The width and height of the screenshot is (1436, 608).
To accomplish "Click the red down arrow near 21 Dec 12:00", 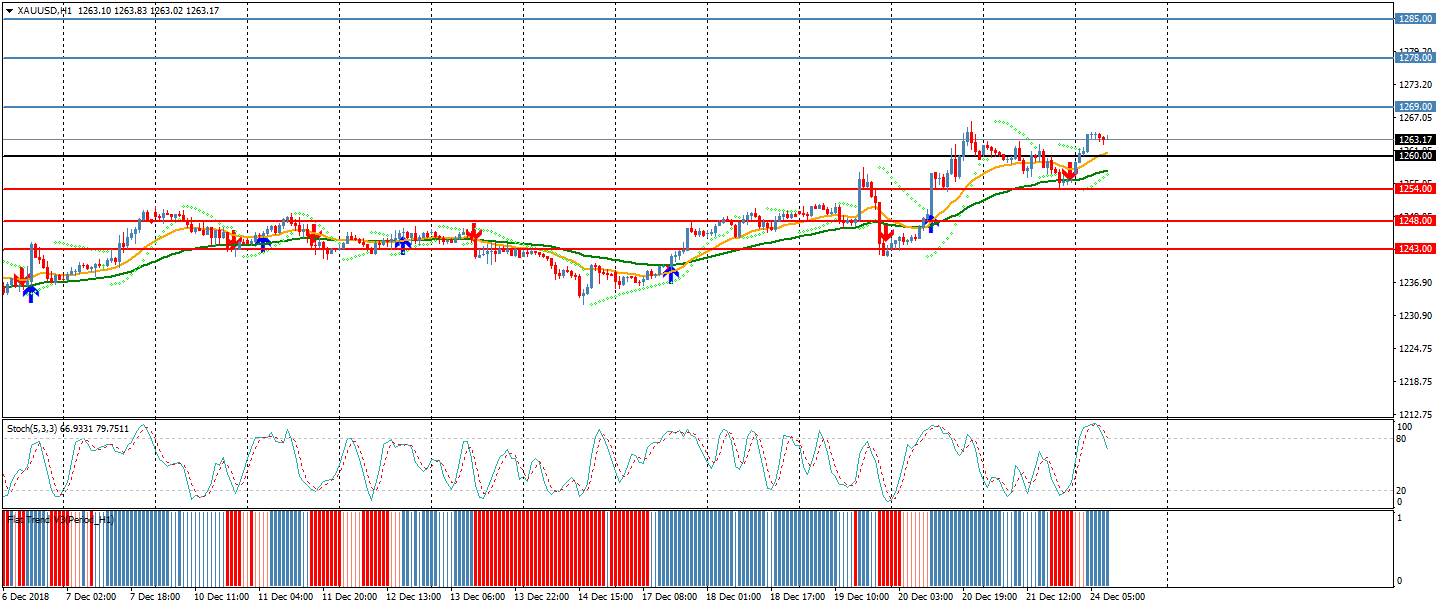I will (1069, 174).
